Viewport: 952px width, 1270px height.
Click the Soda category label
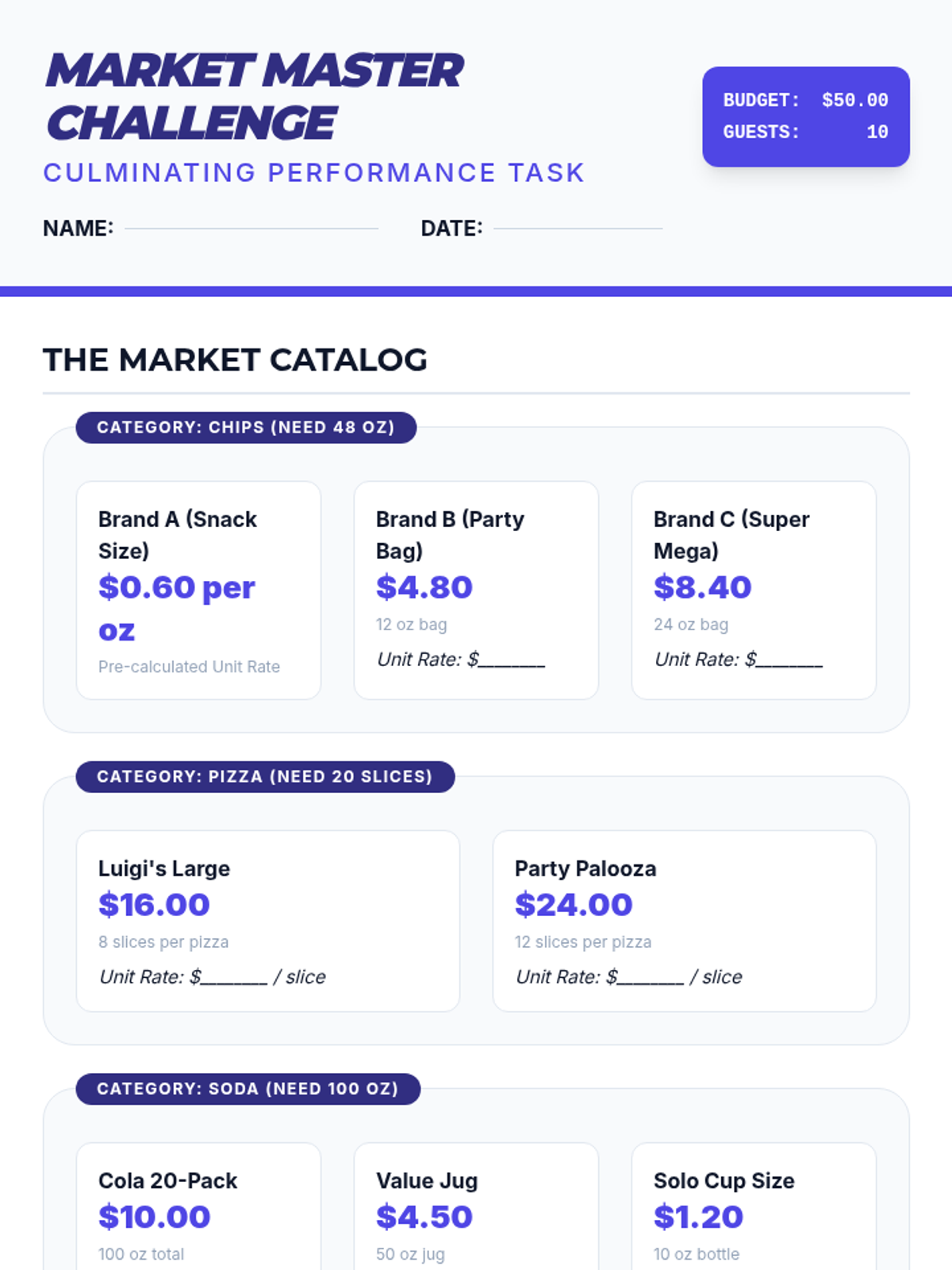tap(248, 1089)
